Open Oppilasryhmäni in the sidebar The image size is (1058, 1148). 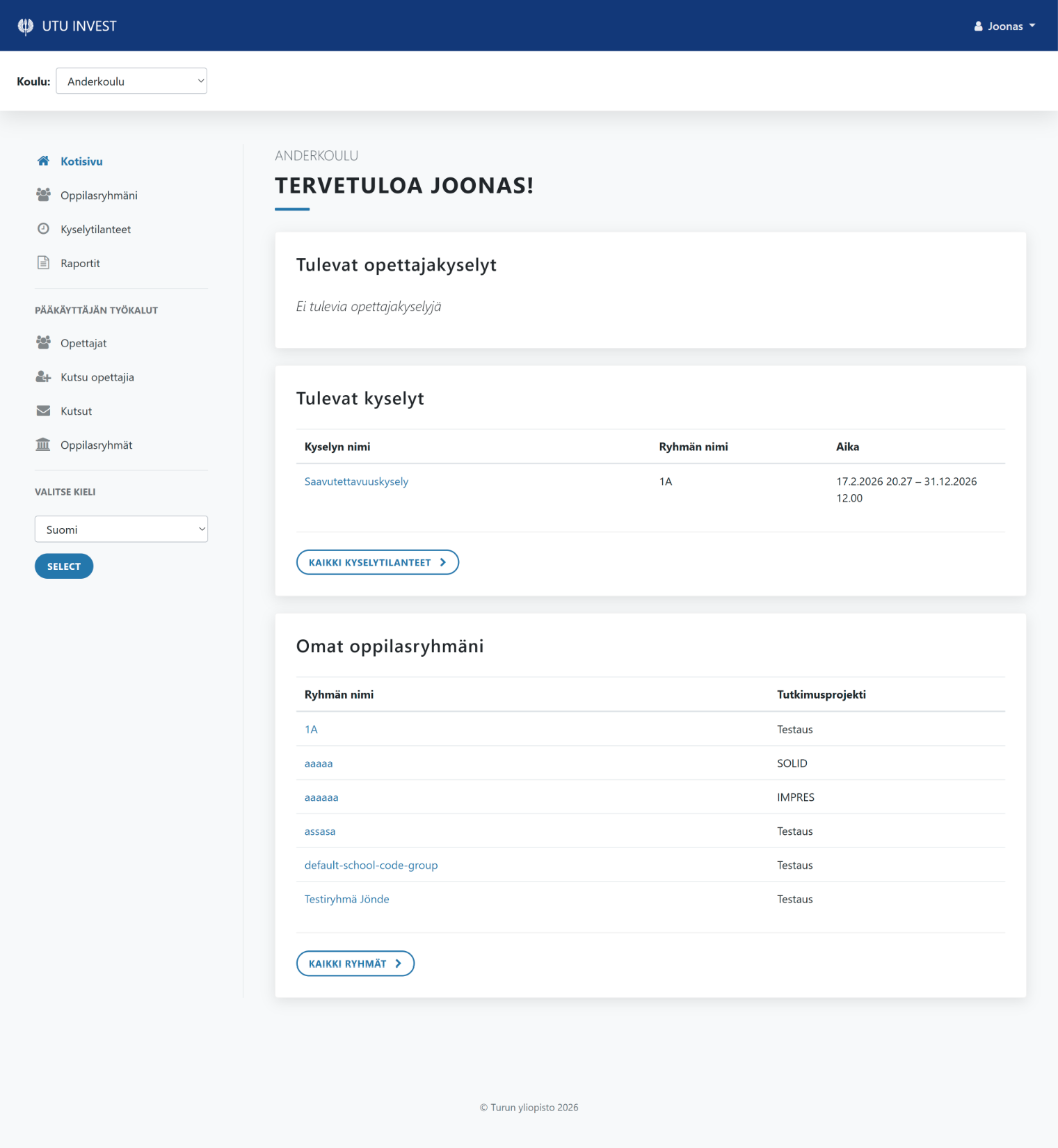click(x=99, y=196)
